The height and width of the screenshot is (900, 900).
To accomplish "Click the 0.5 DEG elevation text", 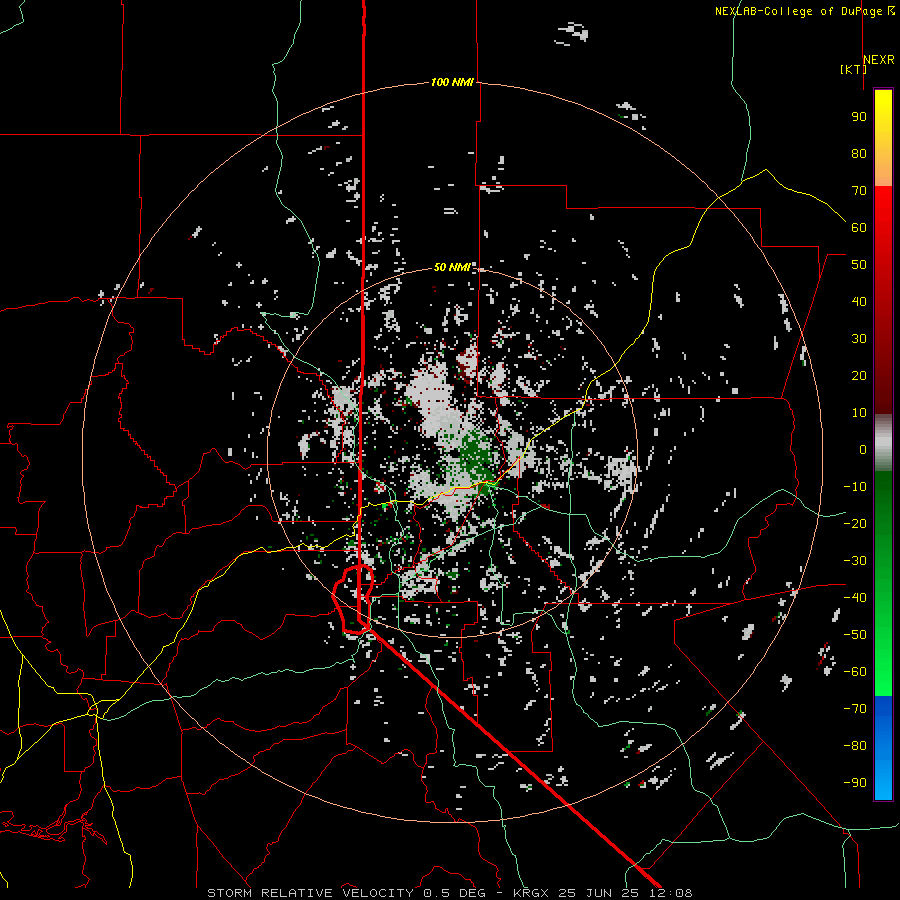I will click(x=455, y=893).
